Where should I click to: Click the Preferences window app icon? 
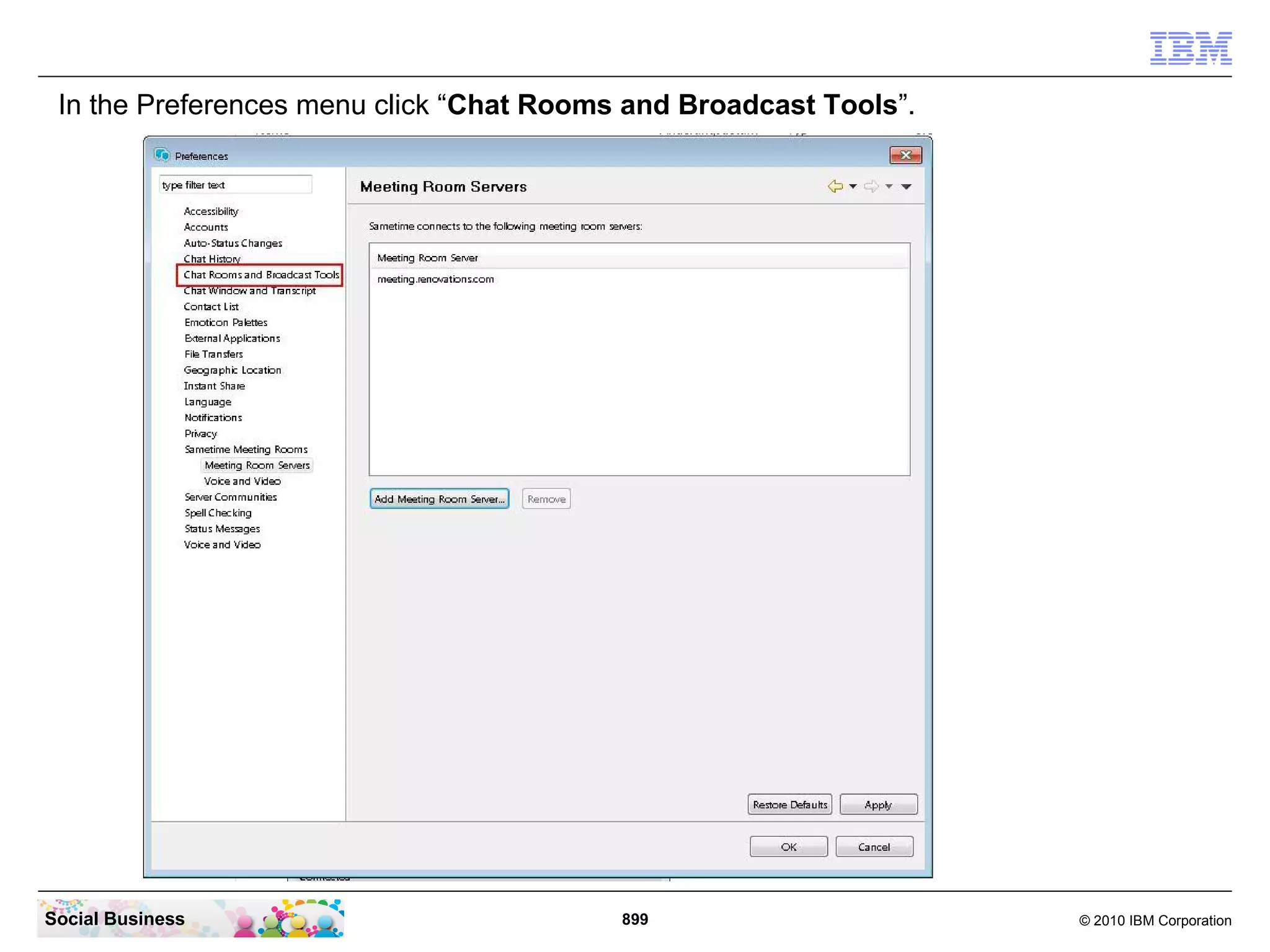point(162,154)
